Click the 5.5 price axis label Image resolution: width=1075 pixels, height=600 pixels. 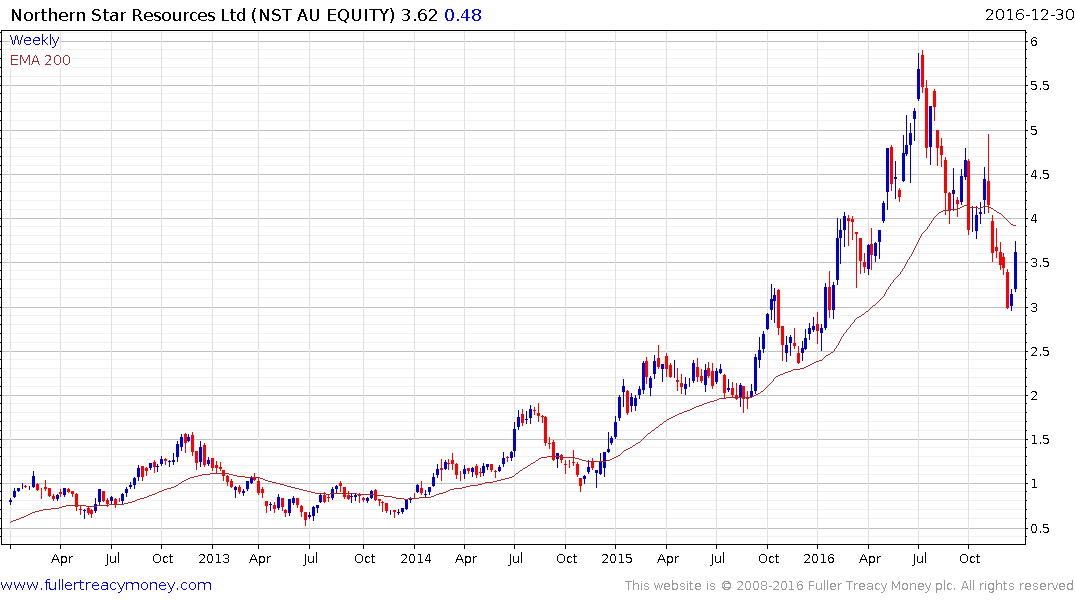click(1039, 86)
